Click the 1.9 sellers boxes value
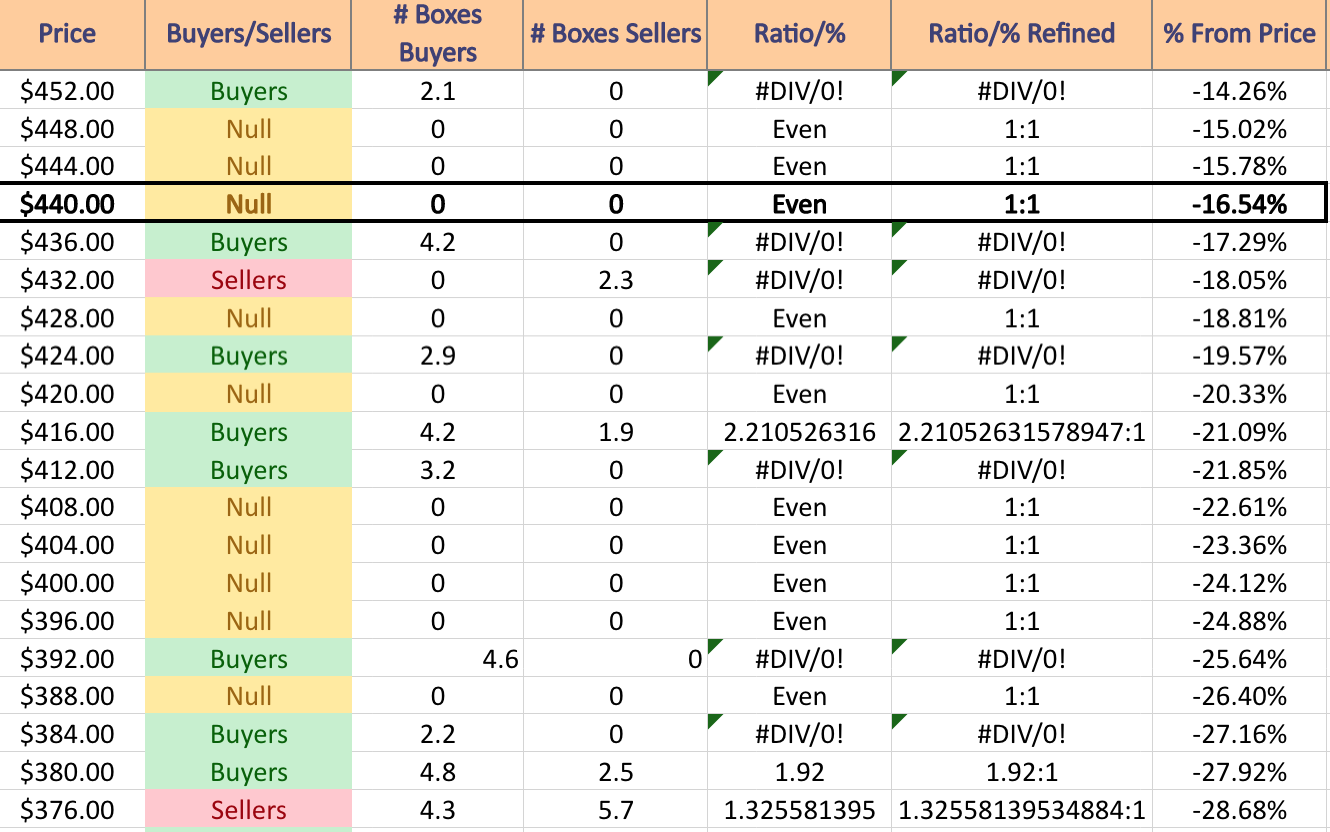 (x=615, y=432)
